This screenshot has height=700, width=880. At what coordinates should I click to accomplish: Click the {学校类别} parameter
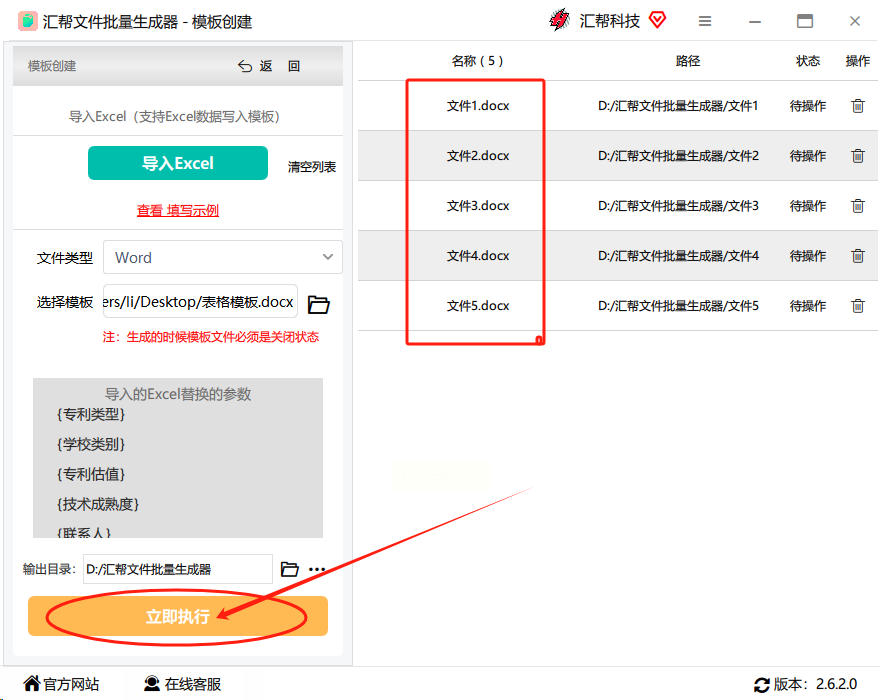(90, 444)
